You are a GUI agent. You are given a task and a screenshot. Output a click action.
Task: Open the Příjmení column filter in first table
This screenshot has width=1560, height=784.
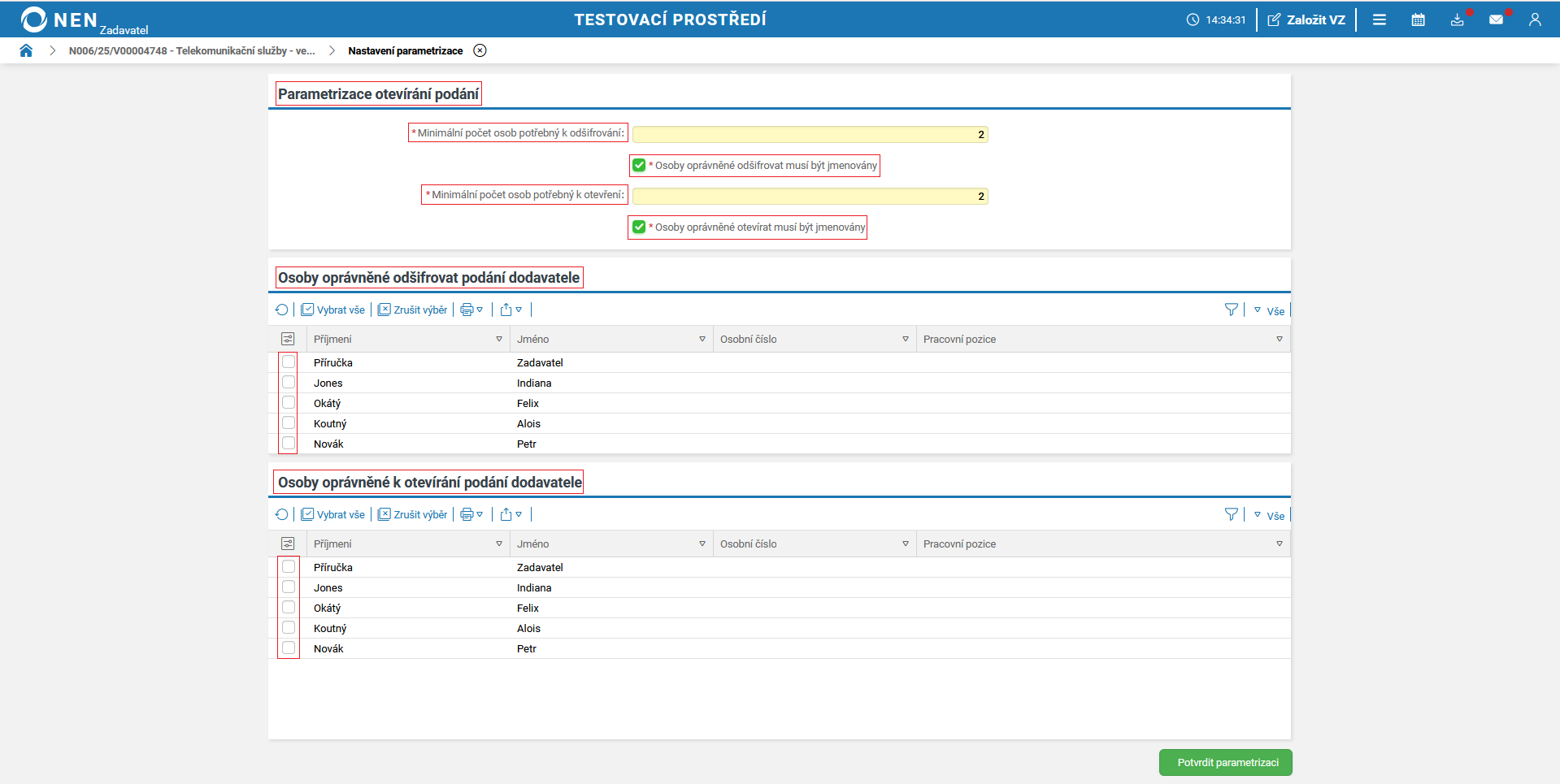click(x=499, y=339)
